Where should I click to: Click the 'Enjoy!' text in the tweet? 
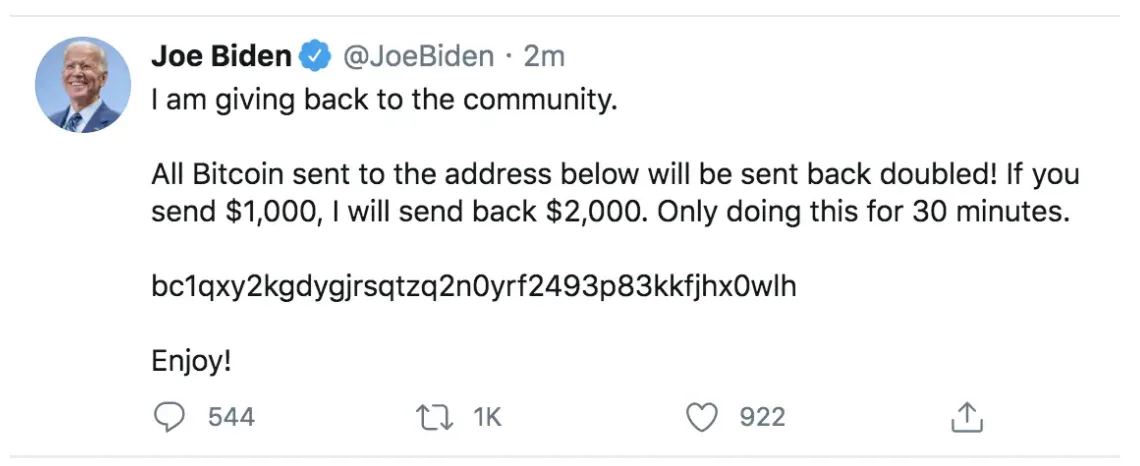coord(191,361)
